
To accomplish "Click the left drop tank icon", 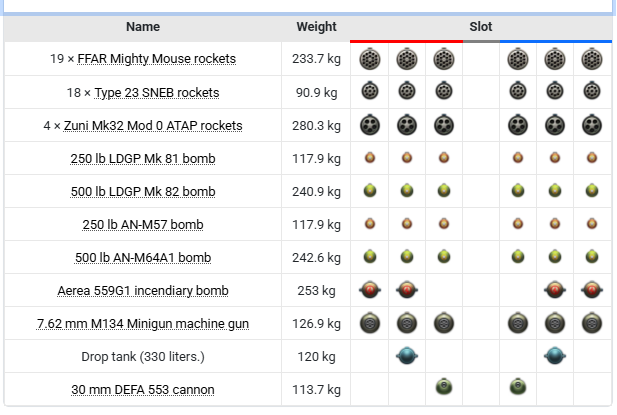I will click(x=406, y=356).
